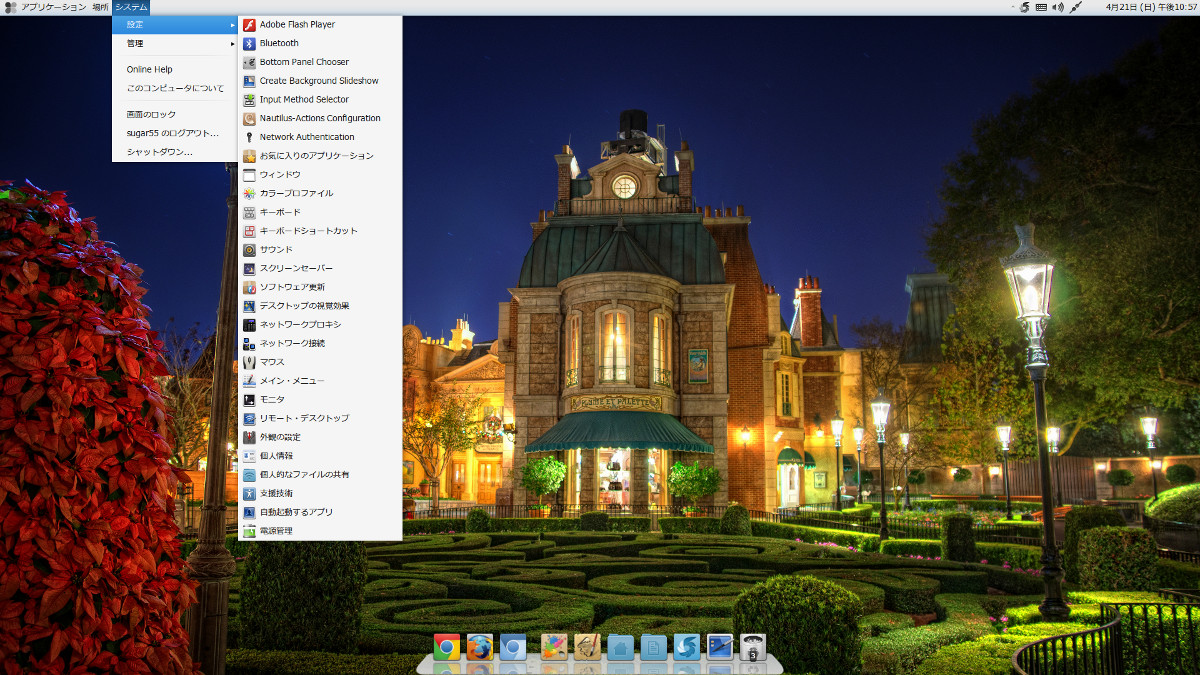The image size is (1200, 675).
Task: Open the 電源管理 power entry
Action: pyautogui.click(x=320, y=531)
